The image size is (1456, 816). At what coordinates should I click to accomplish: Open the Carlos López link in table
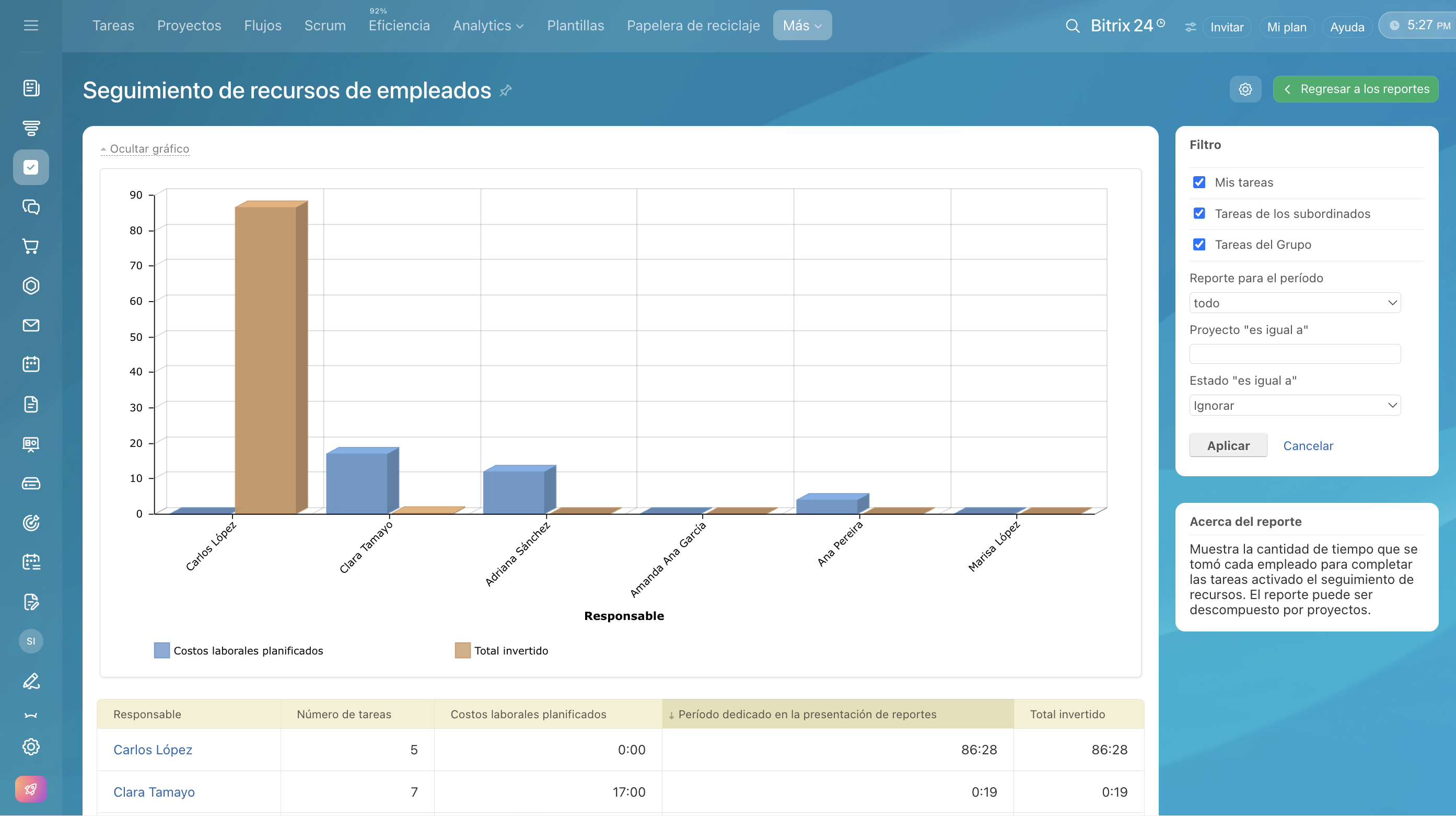(153, 750)
